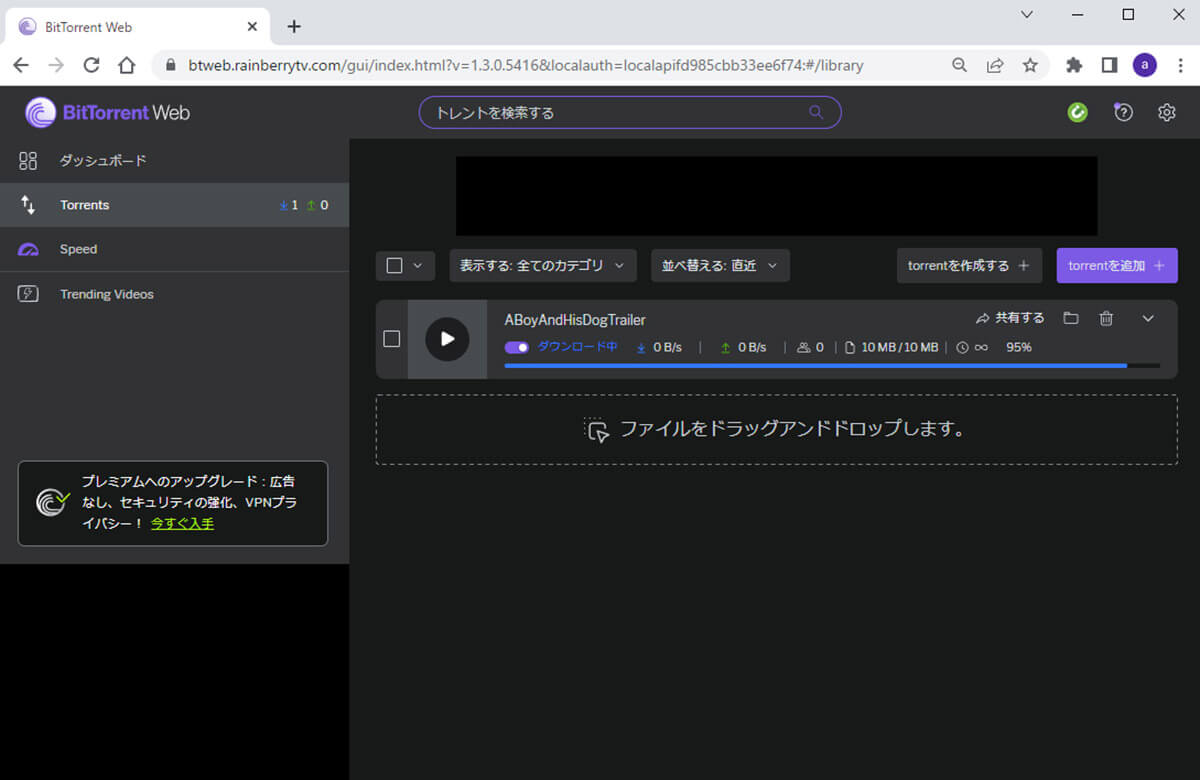Click the 10 MB / 10 MB size text
This screenshot has height=780, width=1200.
pyautogui.click(x=900, y=347)
